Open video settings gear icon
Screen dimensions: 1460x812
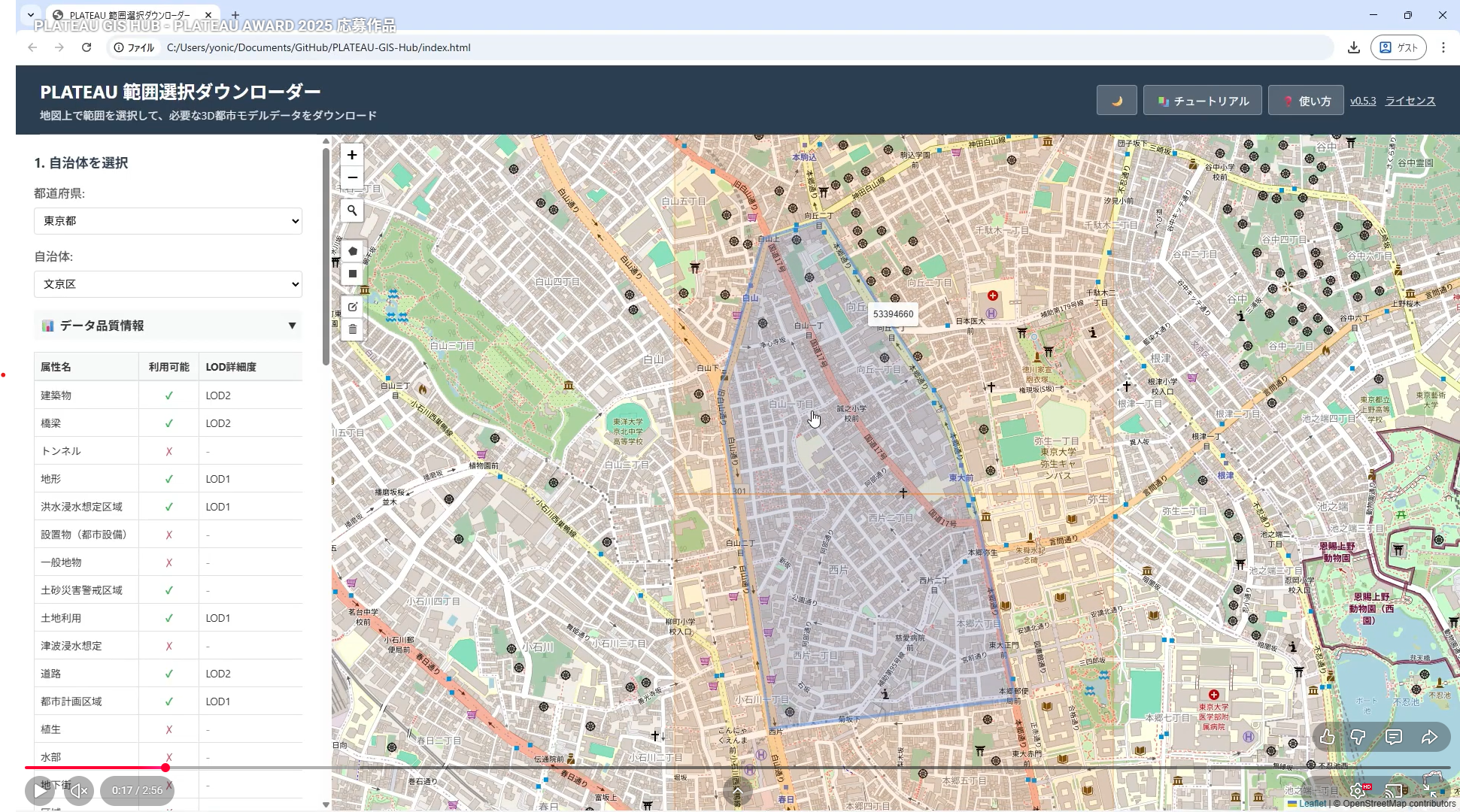point(1358,790)
